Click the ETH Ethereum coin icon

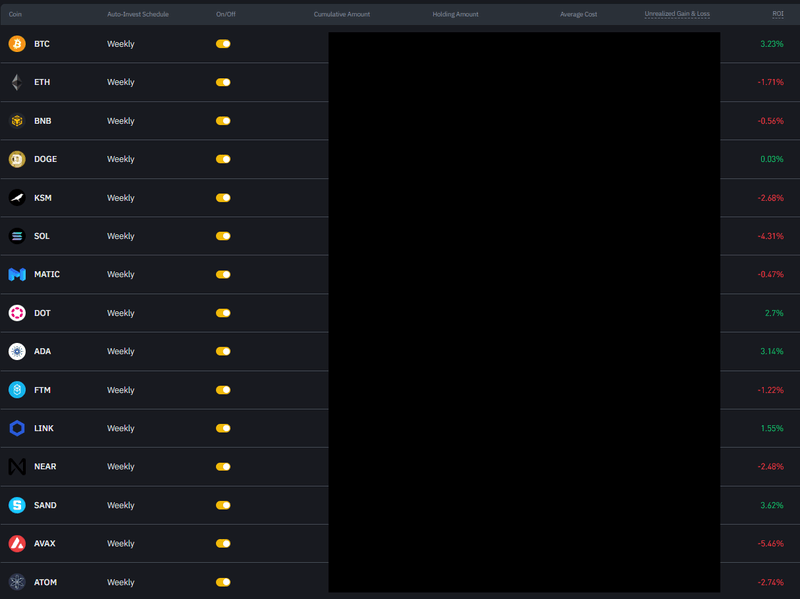(17, 82)
